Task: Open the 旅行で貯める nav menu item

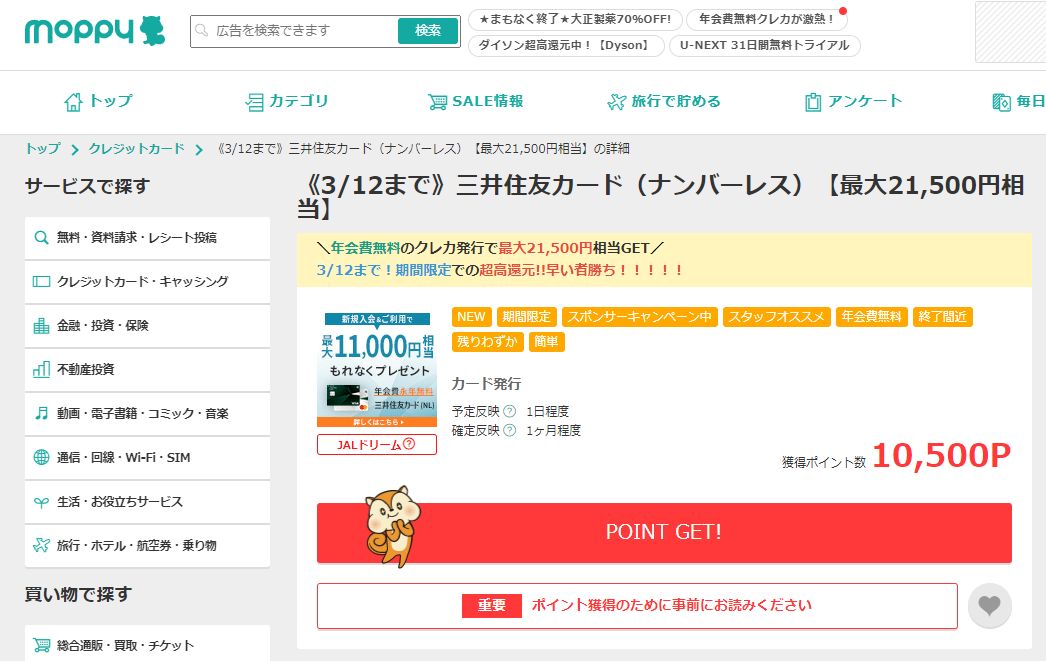Action: [x=664, y=102]
